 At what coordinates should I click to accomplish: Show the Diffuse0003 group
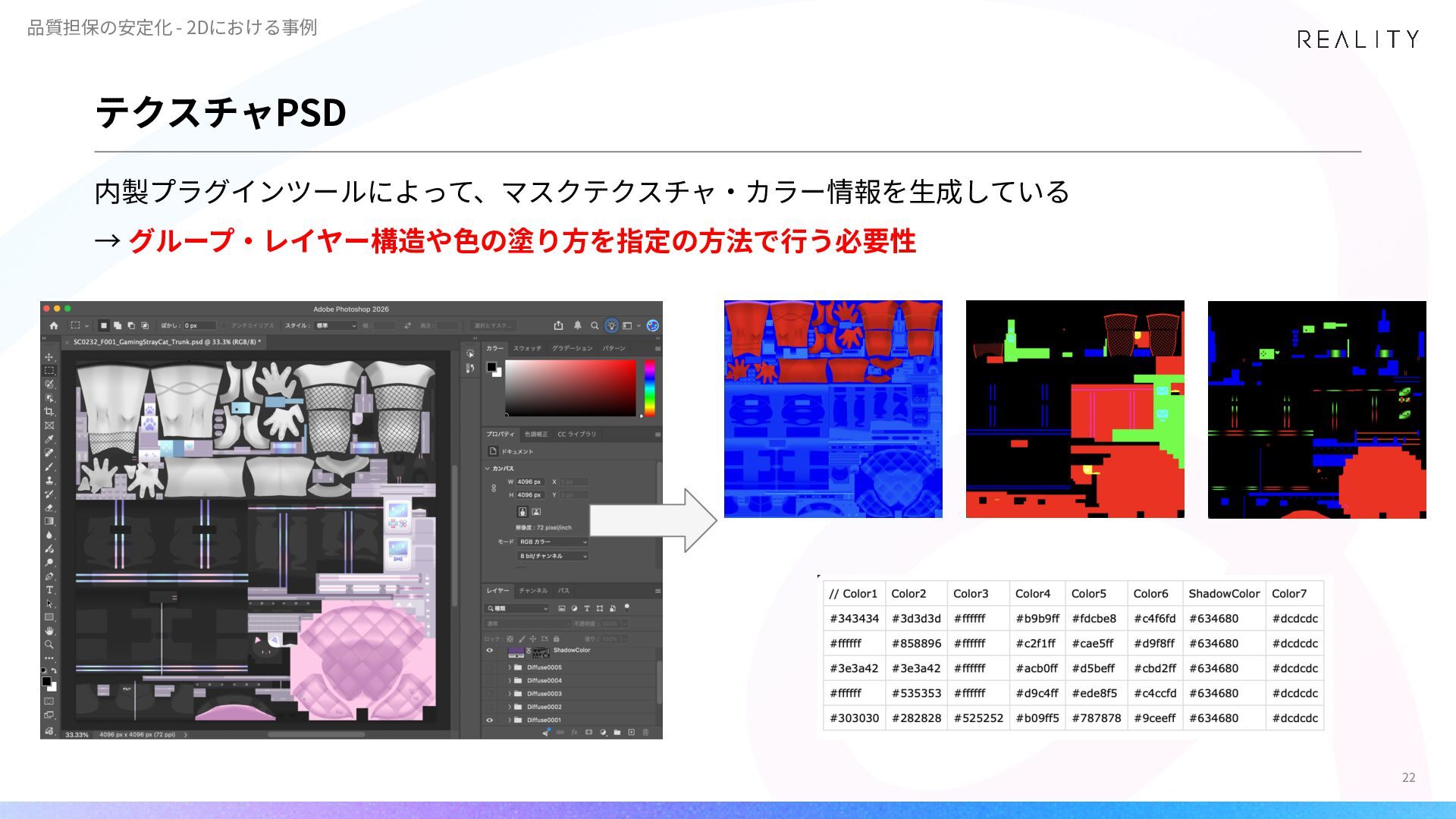490,694
